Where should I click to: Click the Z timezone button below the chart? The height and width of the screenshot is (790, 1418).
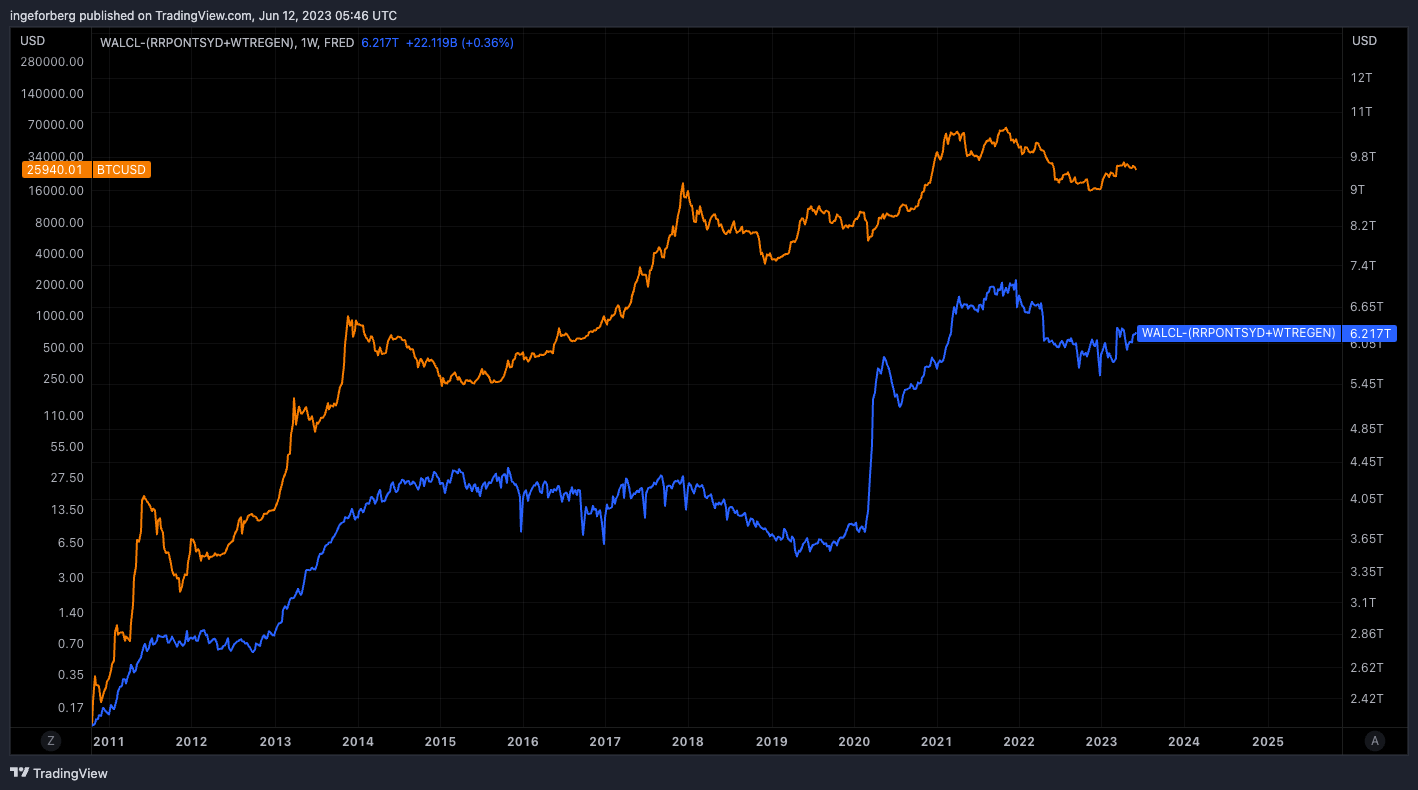[50, 741]
